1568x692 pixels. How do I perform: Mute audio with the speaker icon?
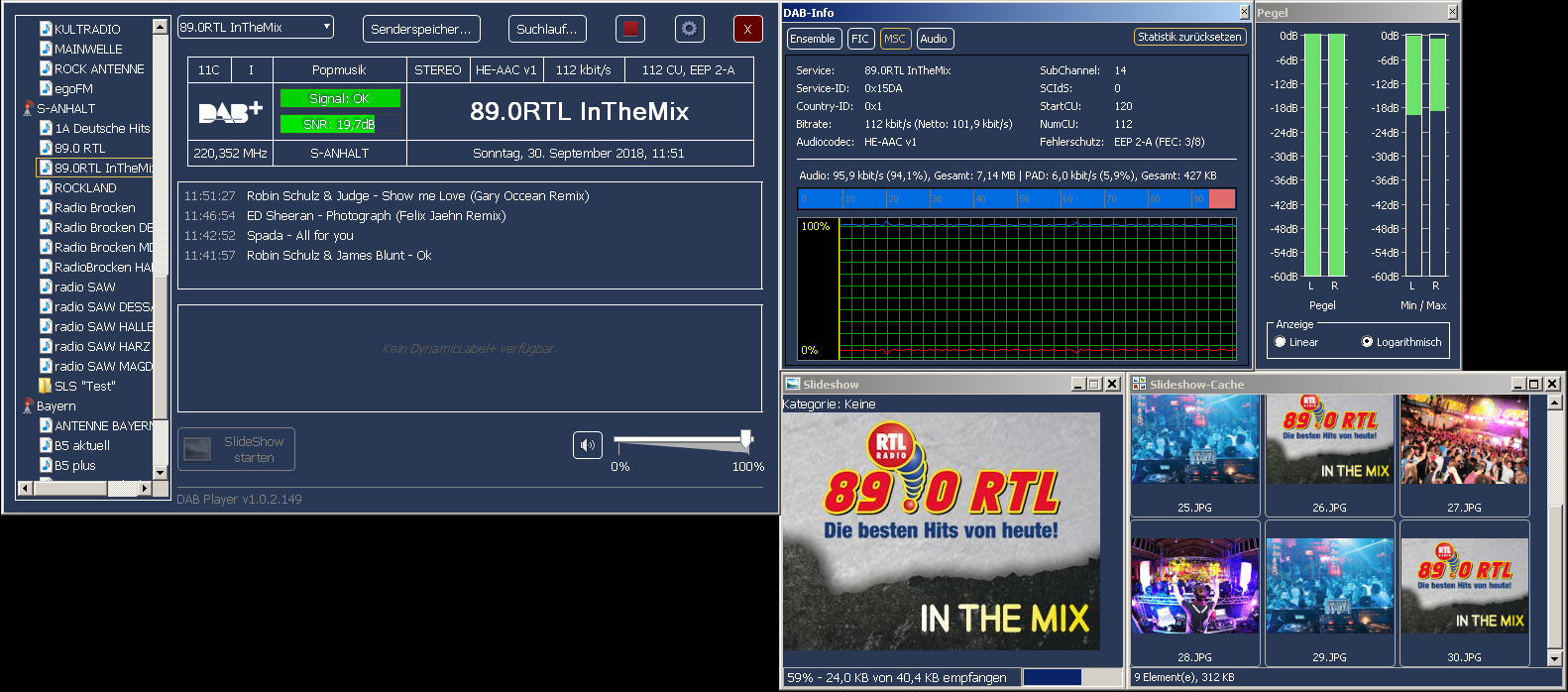click(x=588, y=445)
